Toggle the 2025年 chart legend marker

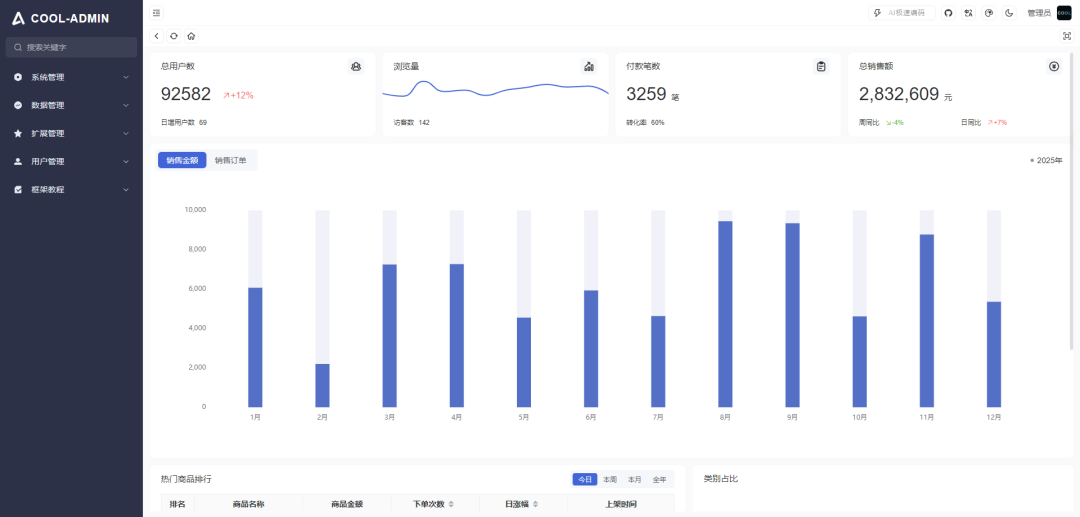(x=1046, y=160)
